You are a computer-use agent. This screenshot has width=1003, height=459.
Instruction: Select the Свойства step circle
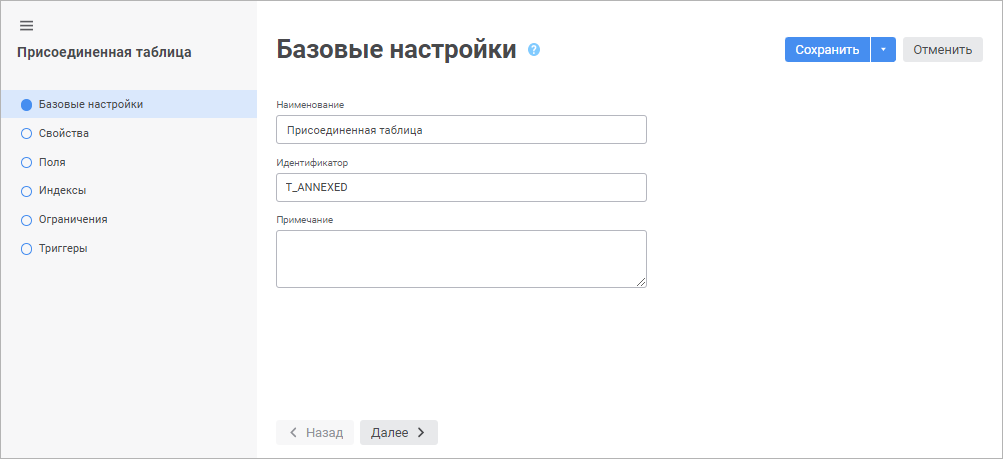27,133
